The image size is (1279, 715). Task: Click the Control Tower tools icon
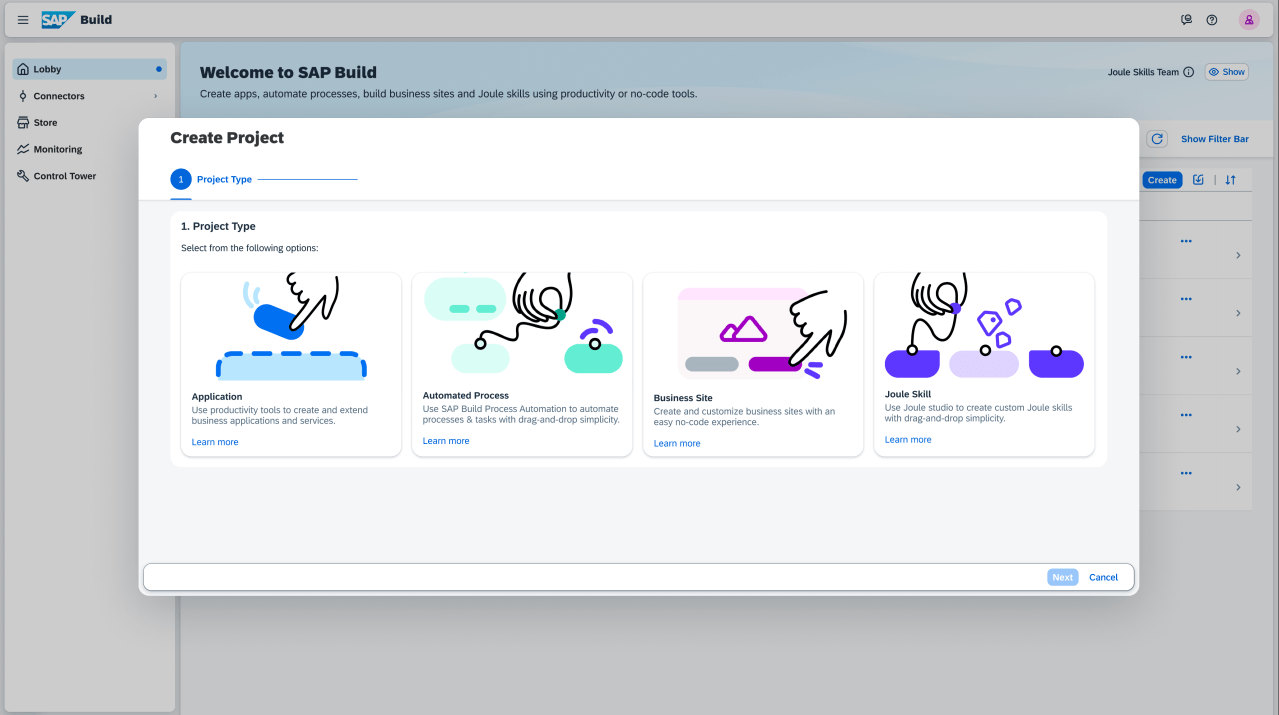click(x=23, y=176)
